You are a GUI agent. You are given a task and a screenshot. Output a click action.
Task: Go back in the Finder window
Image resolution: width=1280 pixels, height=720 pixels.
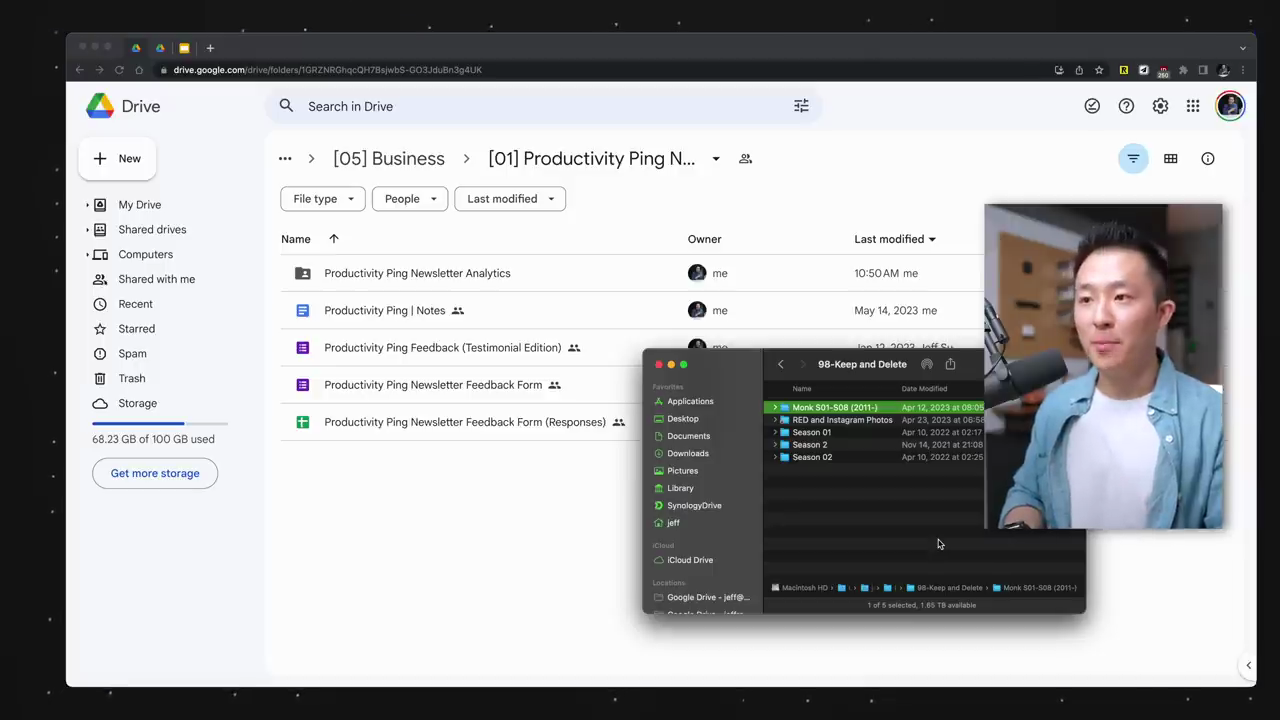point(781,364)
